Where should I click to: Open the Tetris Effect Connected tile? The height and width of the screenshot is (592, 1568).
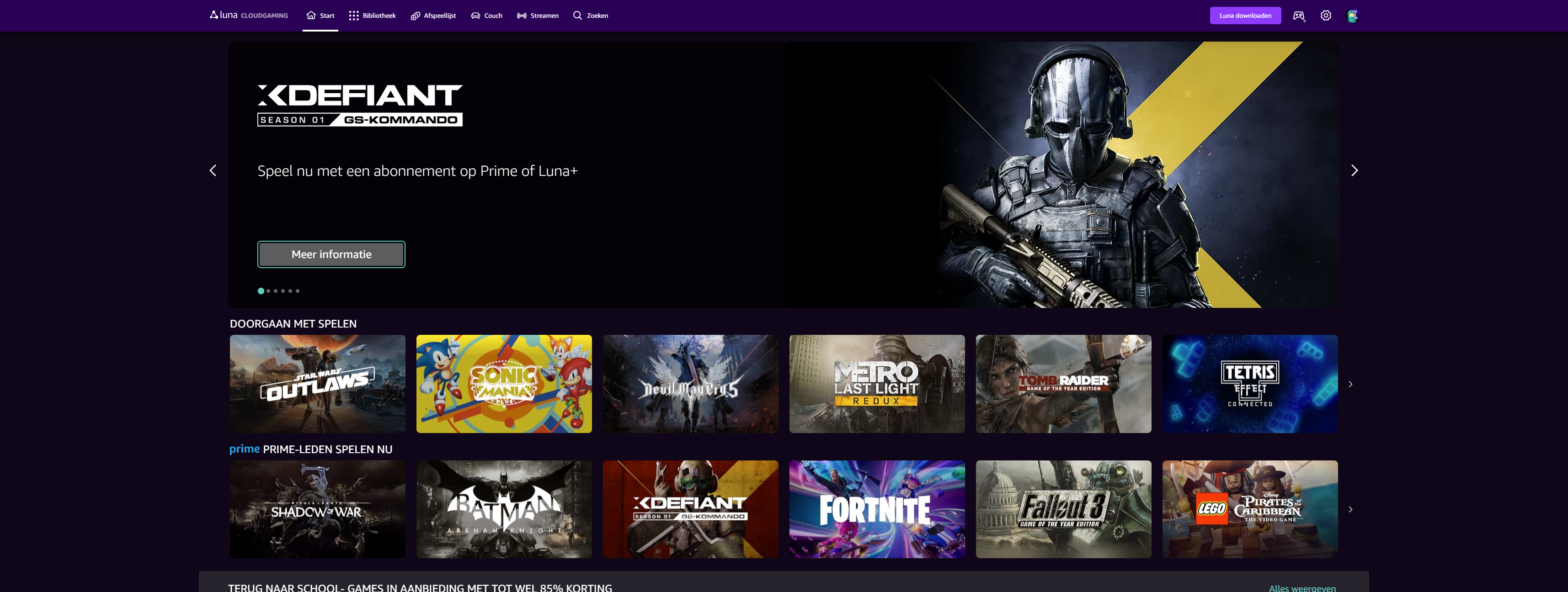[1250, 384]
